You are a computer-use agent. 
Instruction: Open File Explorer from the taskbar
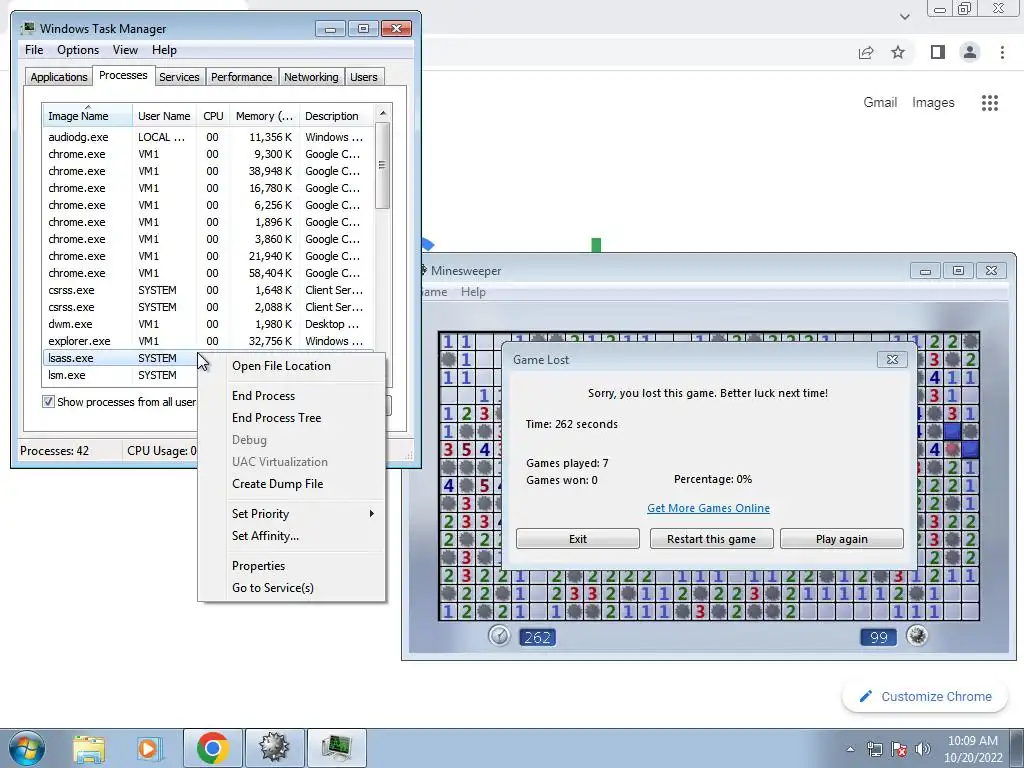tap(89, 748)
